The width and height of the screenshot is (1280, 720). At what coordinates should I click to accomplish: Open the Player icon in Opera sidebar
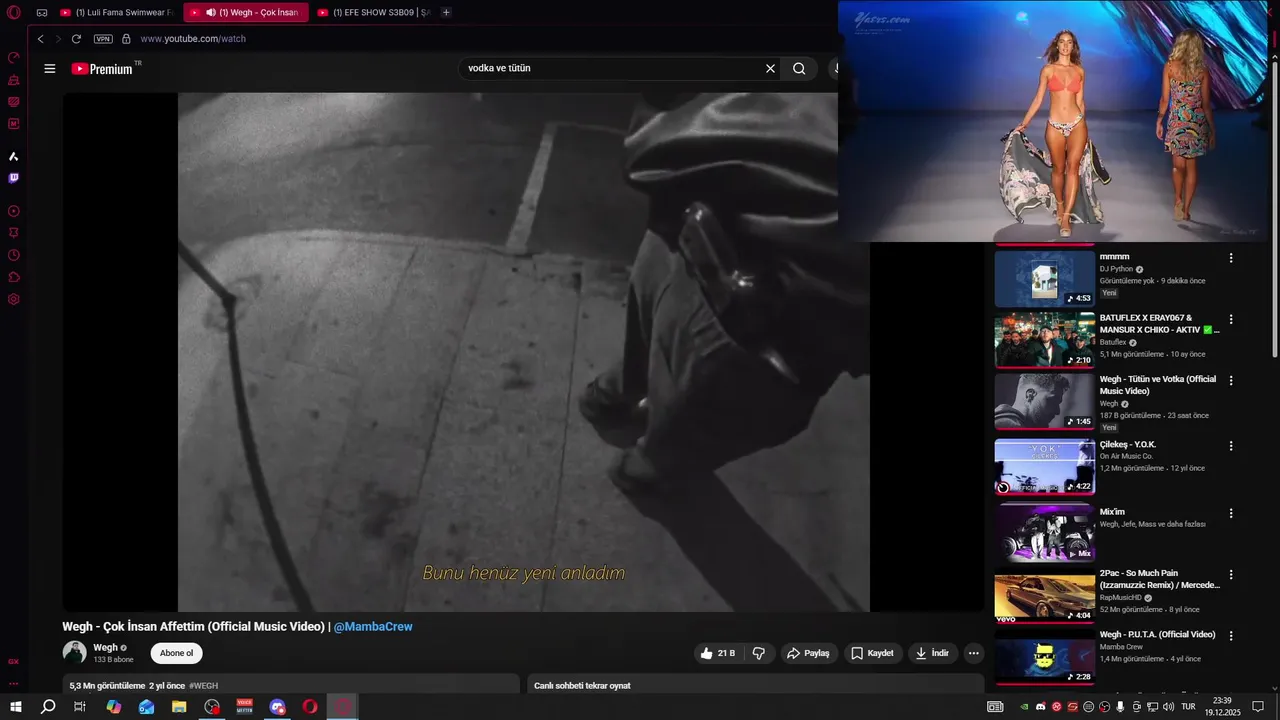click(14, 211)
